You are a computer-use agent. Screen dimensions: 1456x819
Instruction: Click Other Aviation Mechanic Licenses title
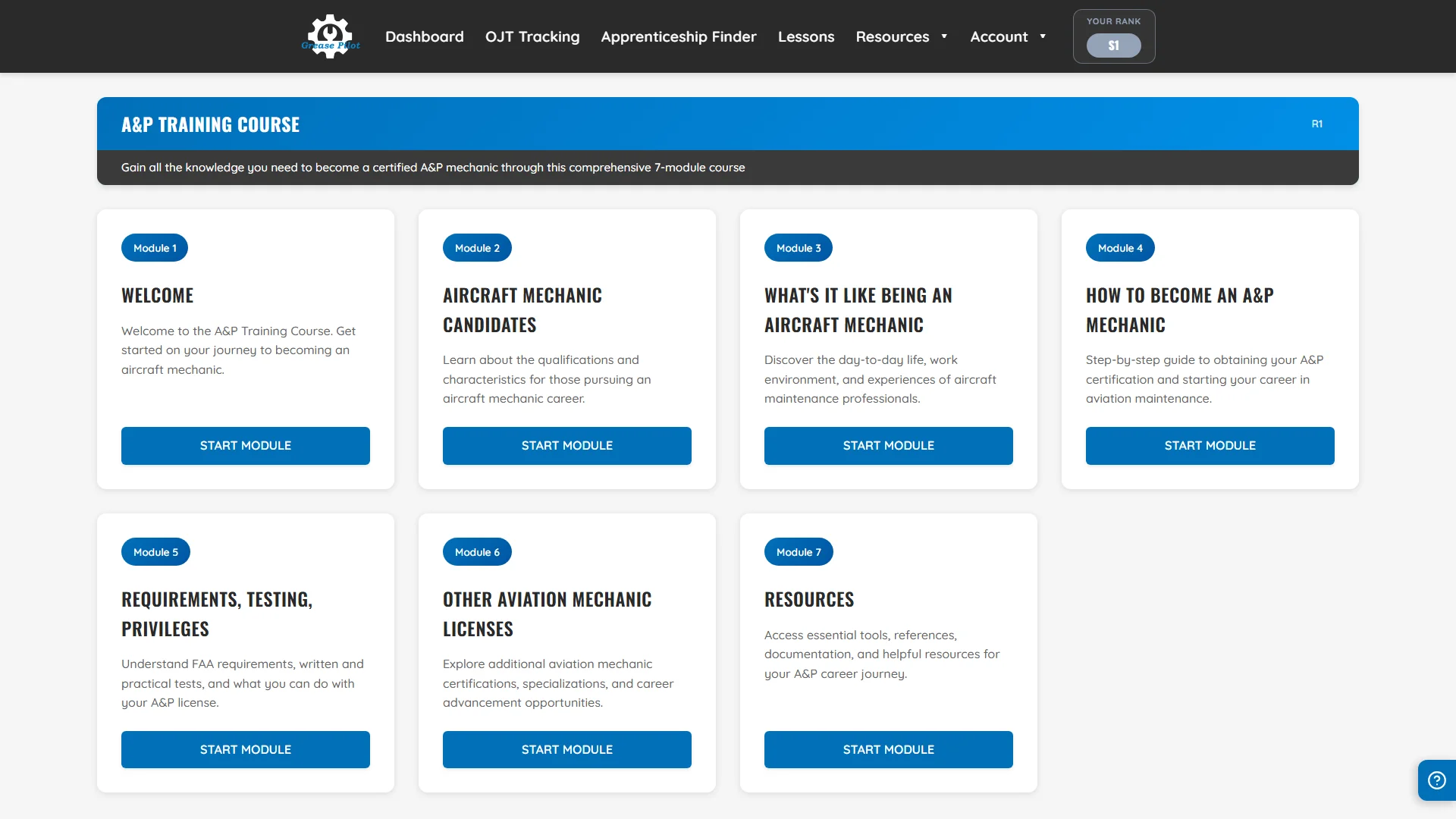tap(548, 614)
